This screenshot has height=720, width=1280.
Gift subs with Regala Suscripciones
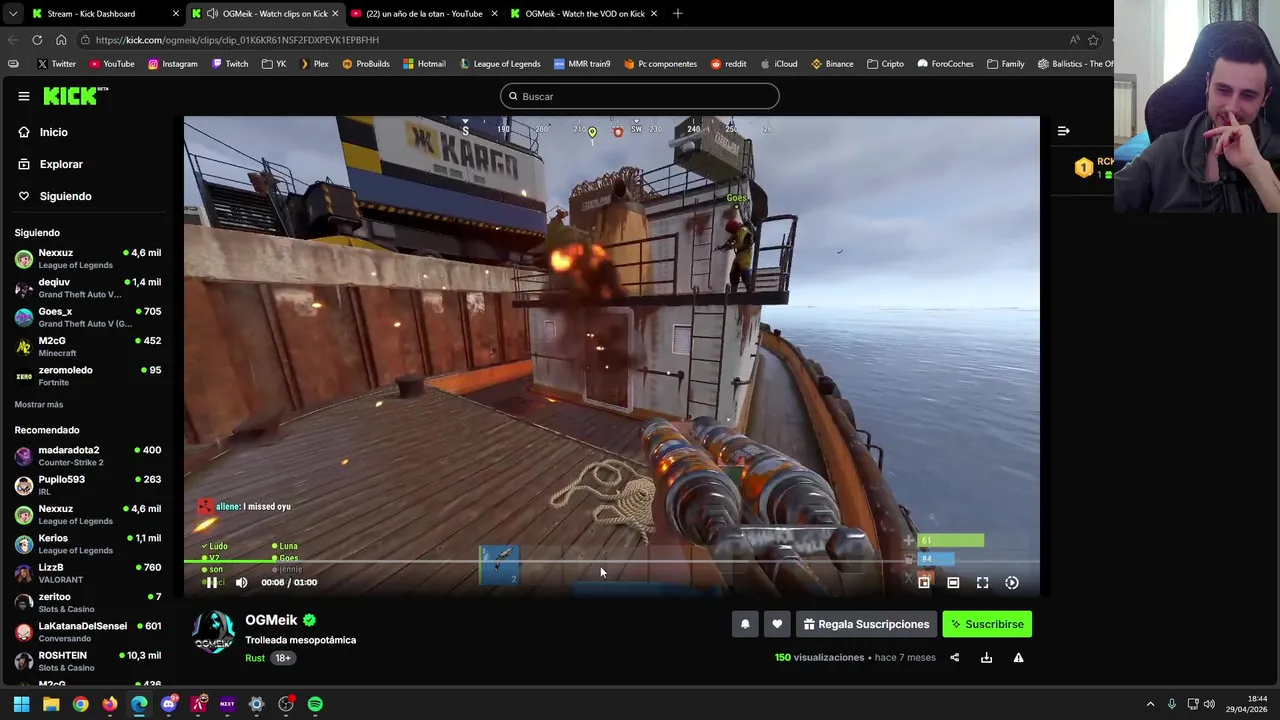point(866,624)
